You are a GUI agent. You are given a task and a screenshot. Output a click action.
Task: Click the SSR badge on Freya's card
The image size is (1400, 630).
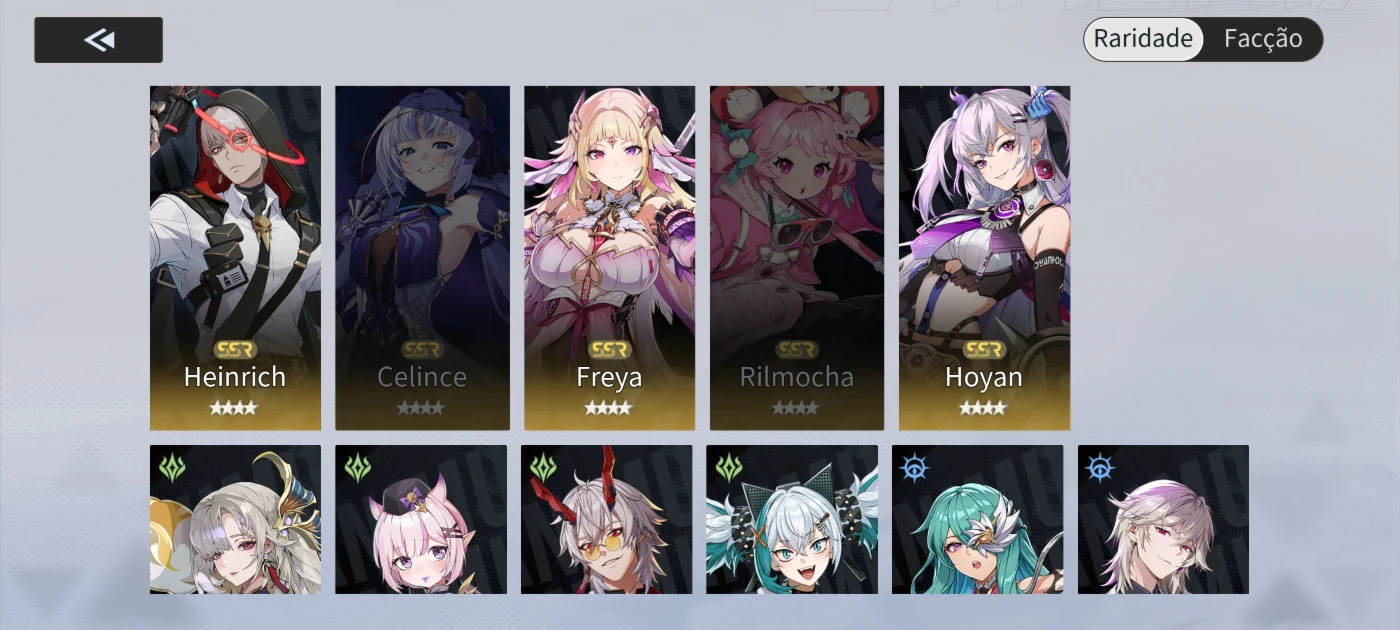[609, 350]
